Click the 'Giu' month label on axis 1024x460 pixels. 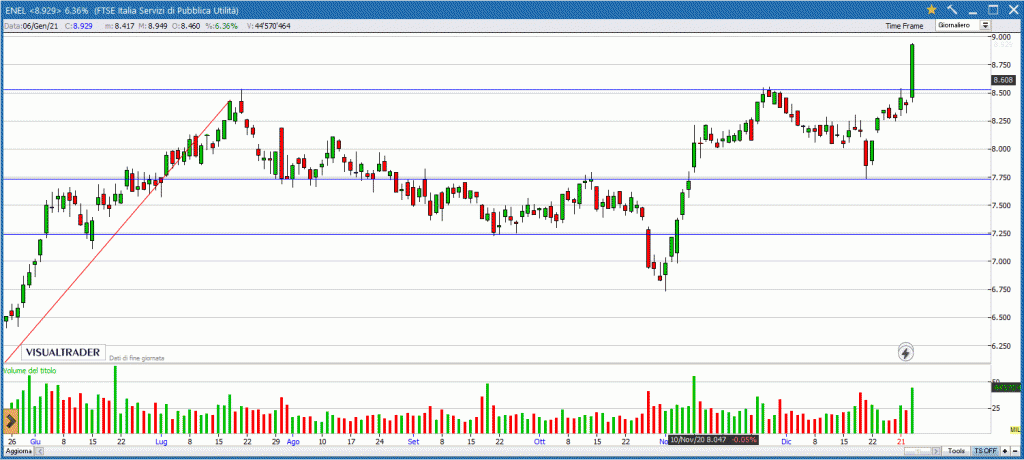tap(35, 441)
